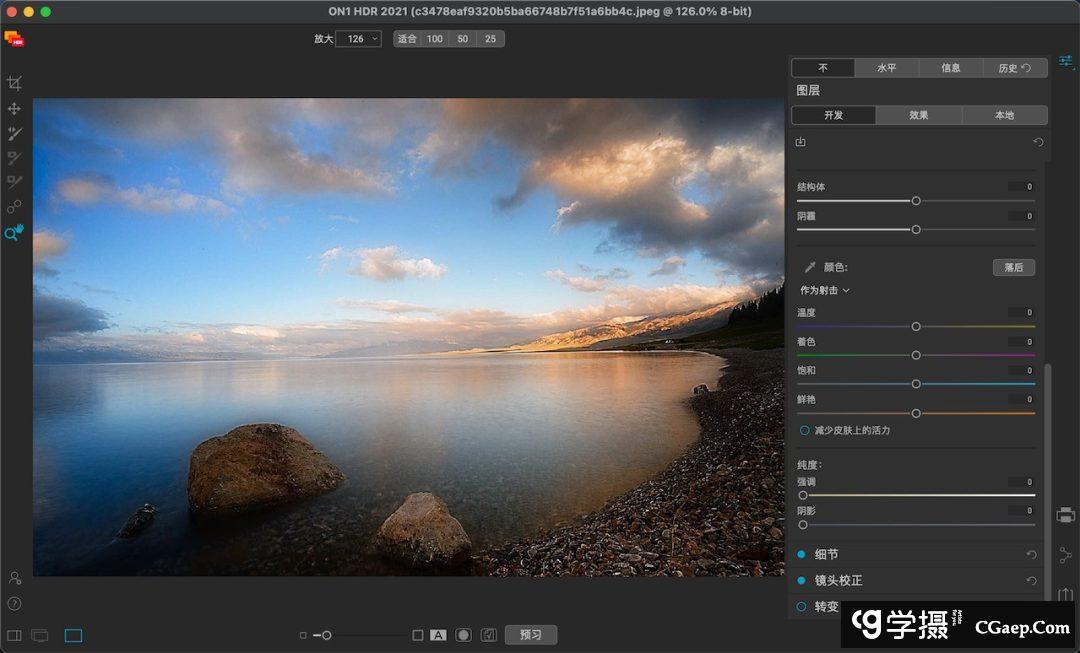
Task: Click the 适合 fit zoom button
Action: pyautogui.click(x=406, y=39)
